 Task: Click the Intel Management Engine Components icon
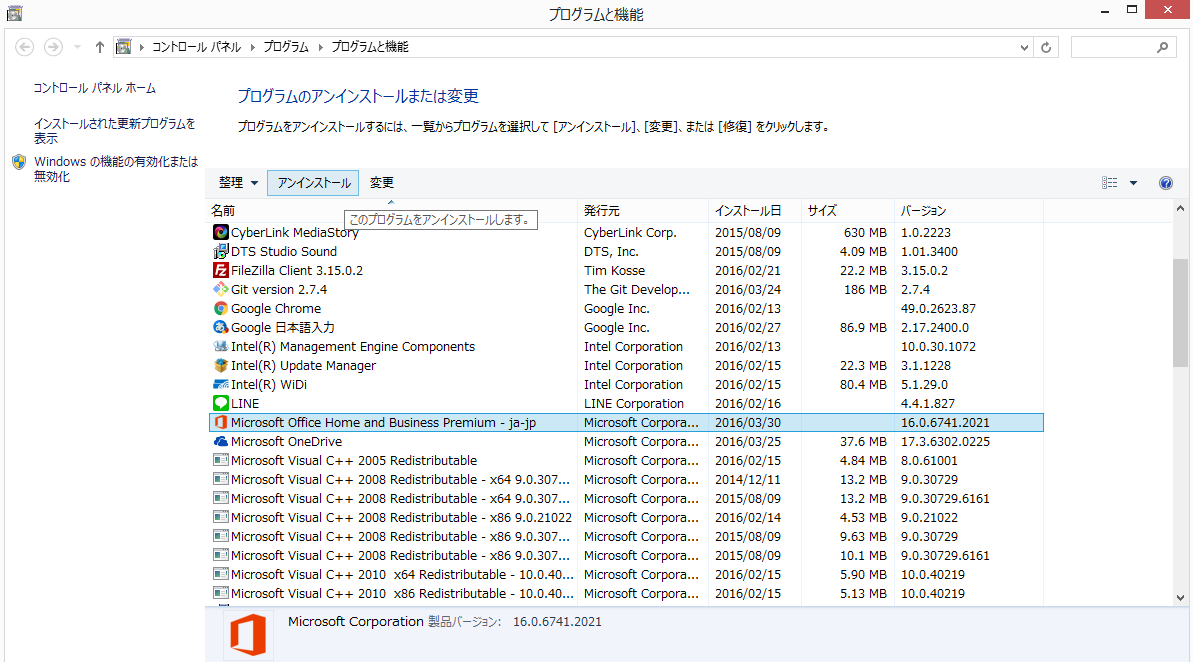[x=221, y=346]
